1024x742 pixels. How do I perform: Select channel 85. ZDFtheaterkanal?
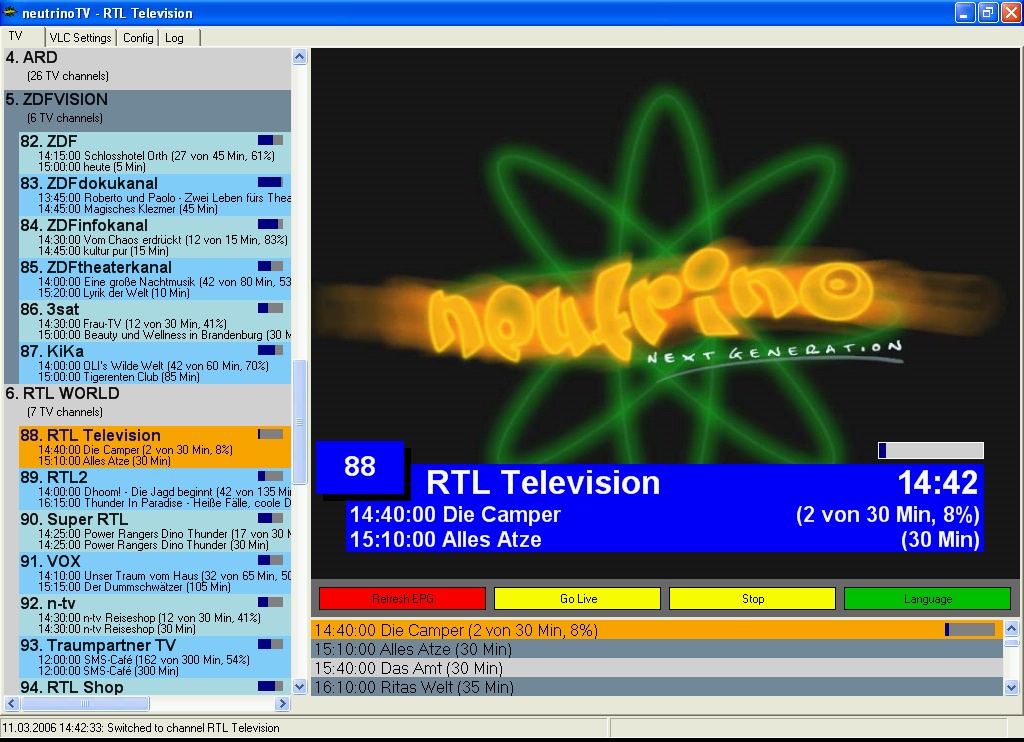coord(155,278)
